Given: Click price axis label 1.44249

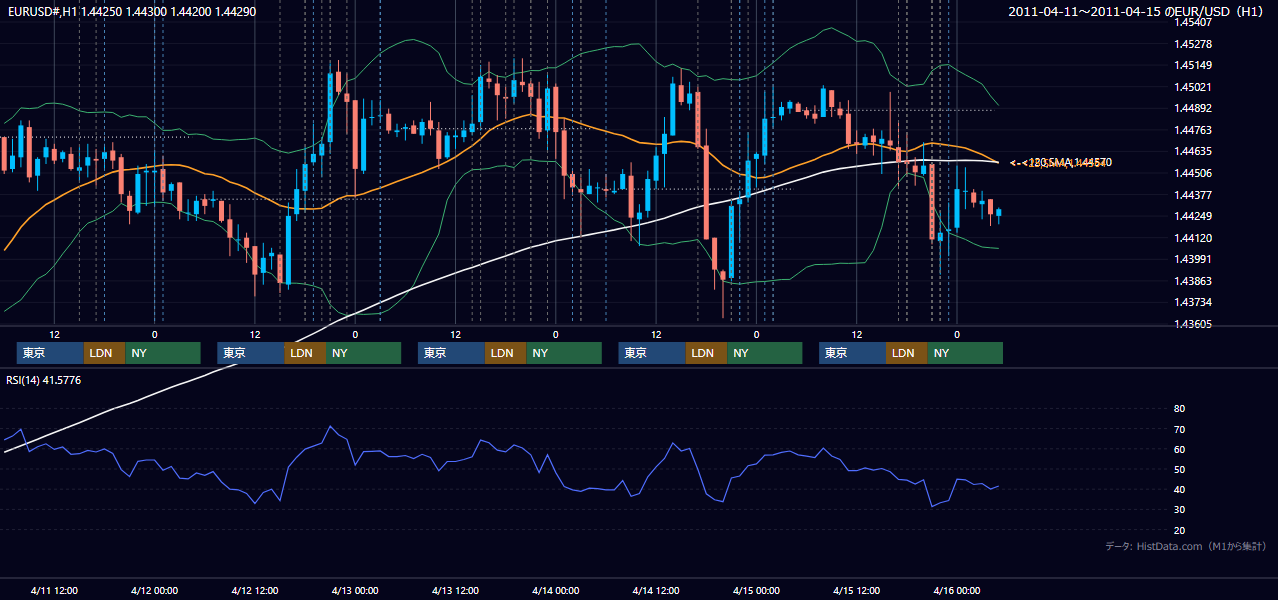Looking at the screenshot, I should pos(1192,217).
